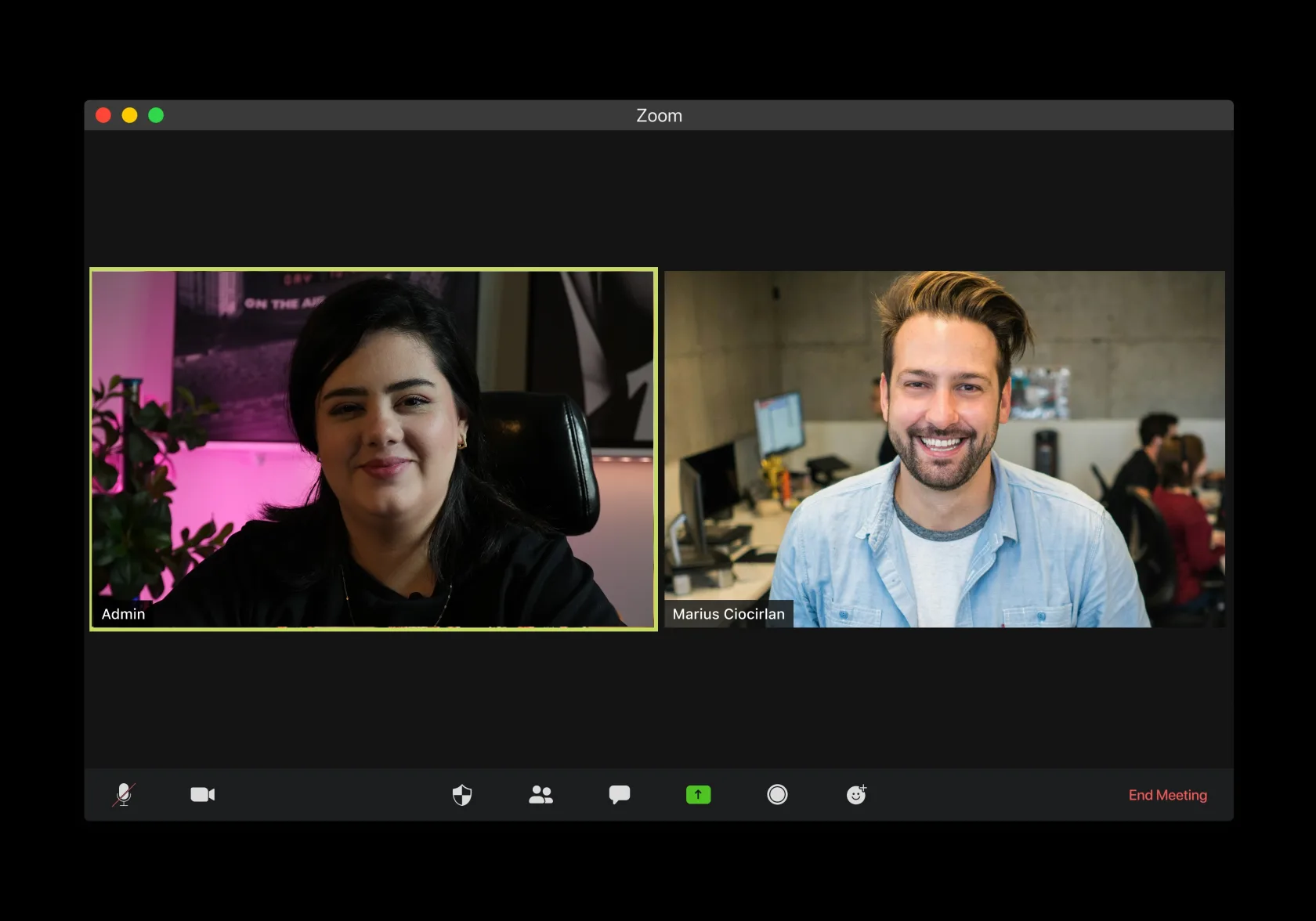Screen dimensions: 1316x921
Task: Minimize the Zoom window
Action: 130,115
